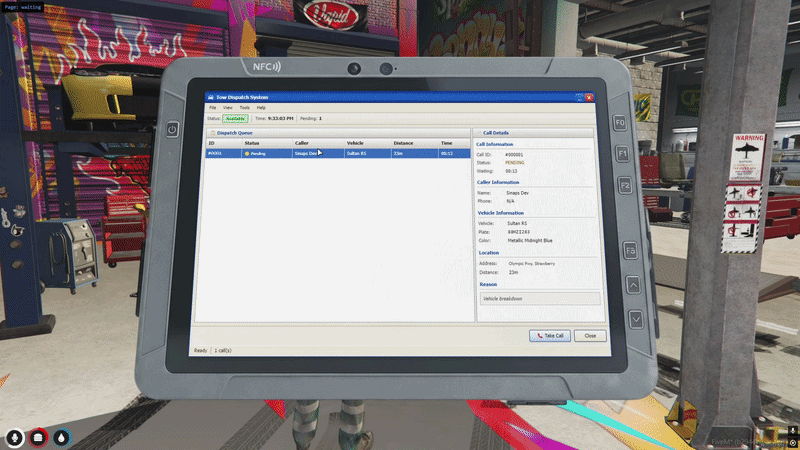Click the Ready status bar text

coord(201,351)
